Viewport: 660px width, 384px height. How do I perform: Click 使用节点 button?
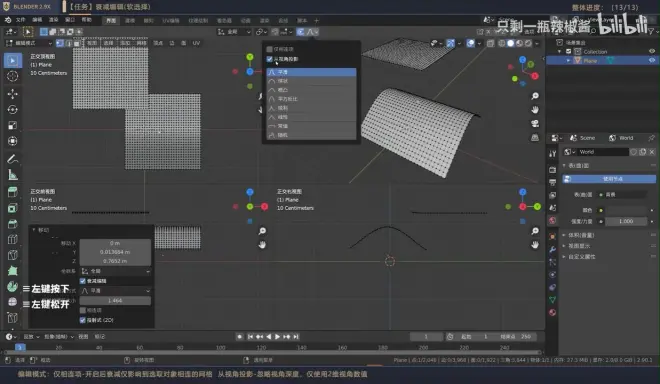coord(609,179)
